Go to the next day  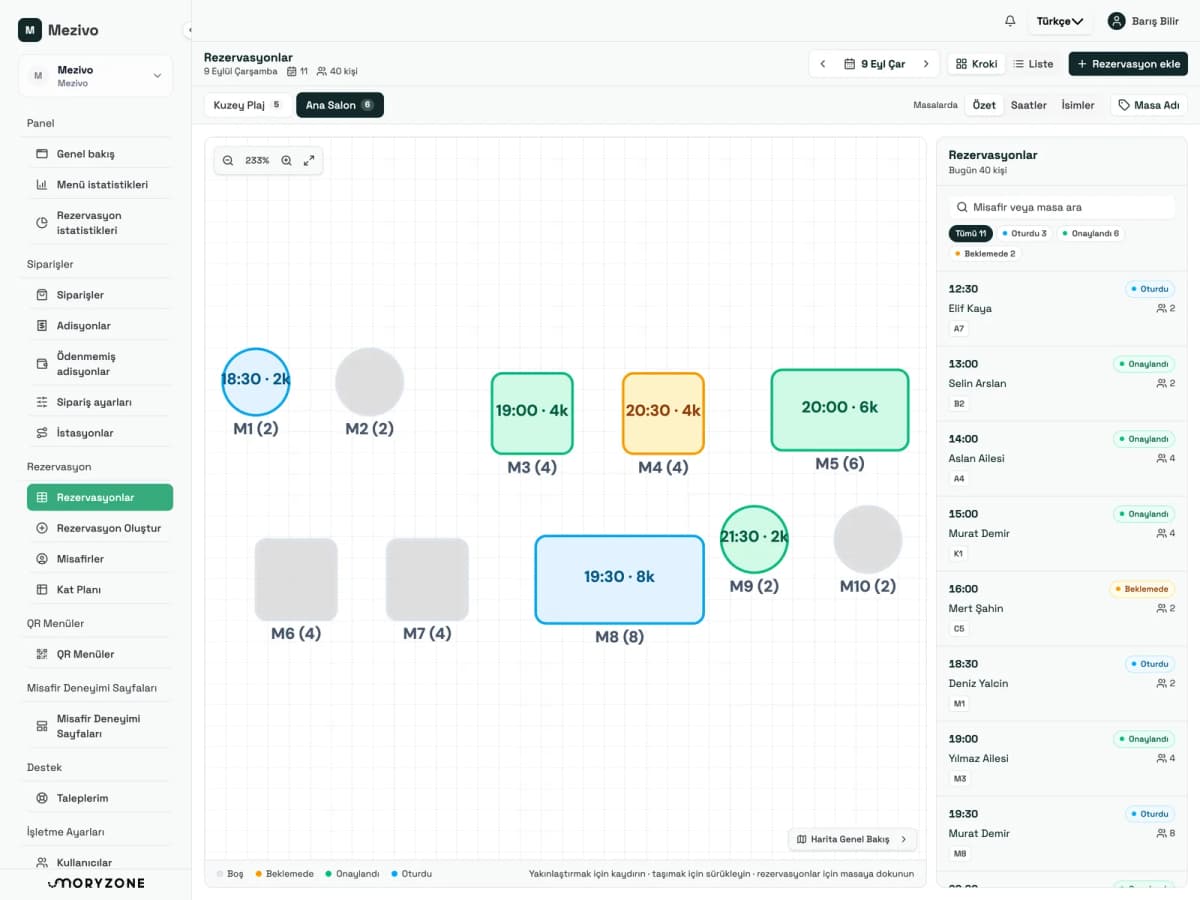click(926, 64)
